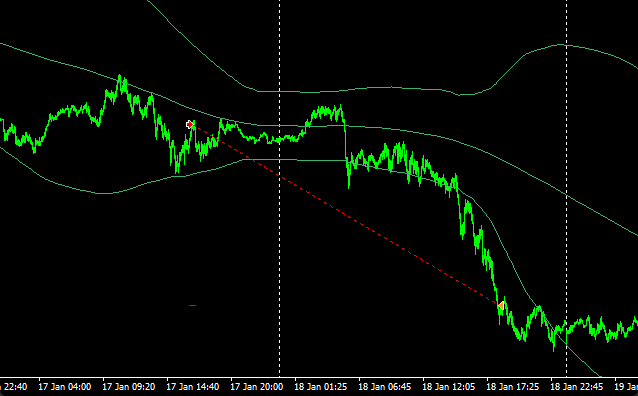This screenshot has width=638, height=396.
Task: Click the 17 Jan 09:20 time label
Action: tap(128, 387)
